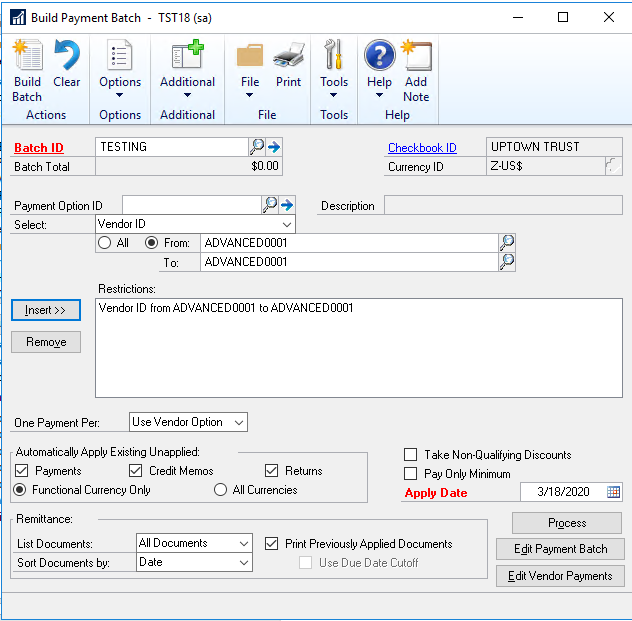The width and height of the screenshot is (632, 621).
Task: Open the Batch ID lookup magnifier
Action: [257, 147]
